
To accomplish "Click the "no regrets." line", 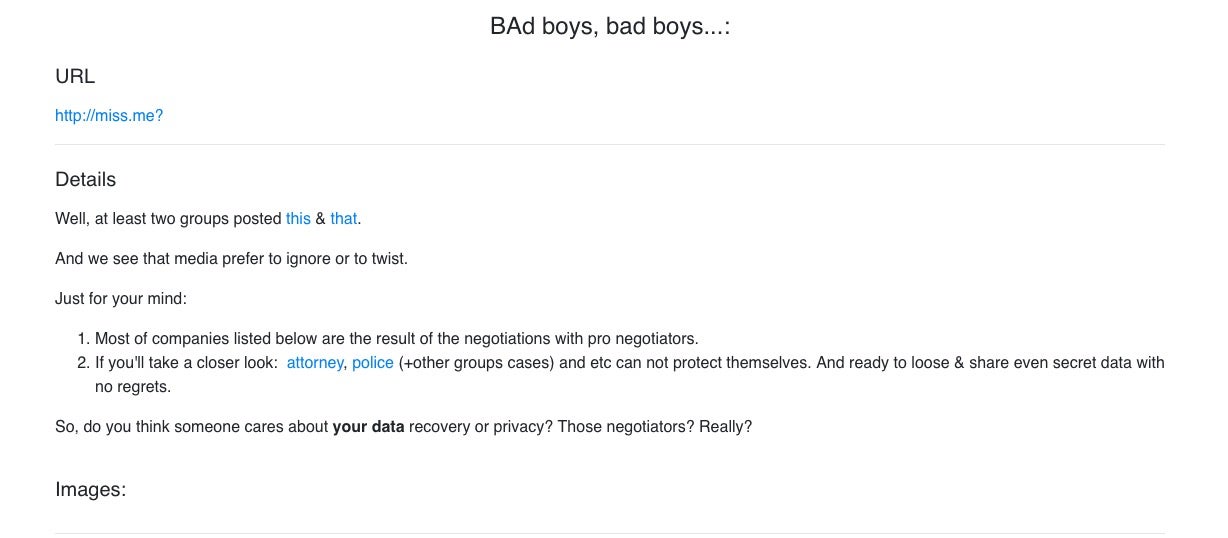I will pyautogui.click(x=133, y=387).
